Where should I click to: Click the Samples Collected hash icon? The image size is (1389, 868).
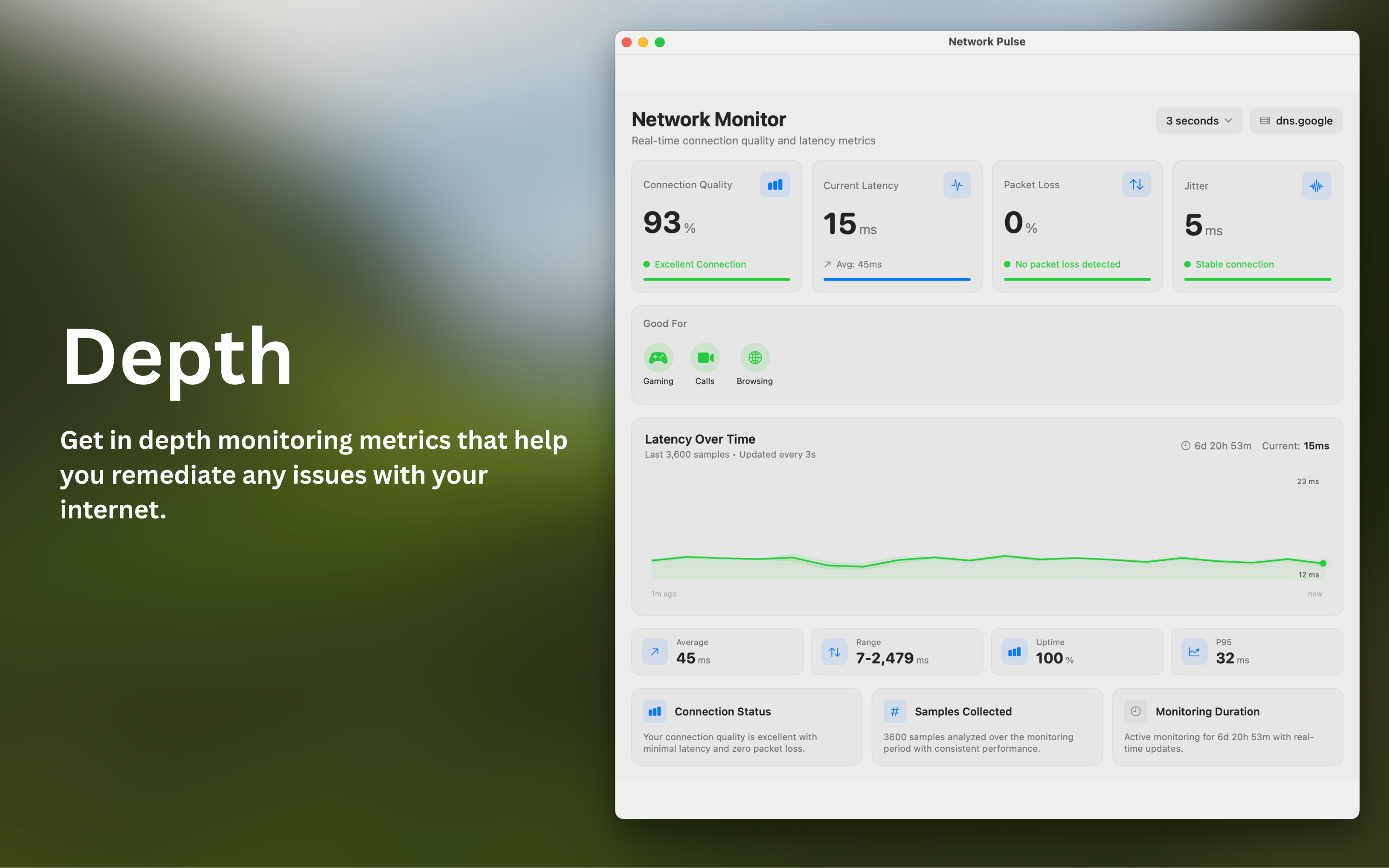(x=895, y=711)
